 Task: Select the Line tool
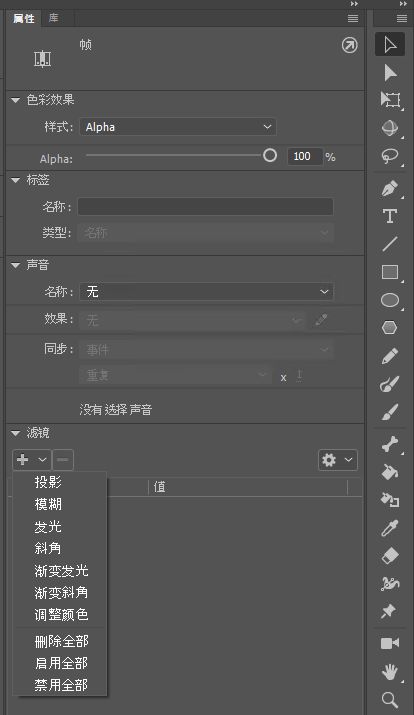tap(390, 244)
